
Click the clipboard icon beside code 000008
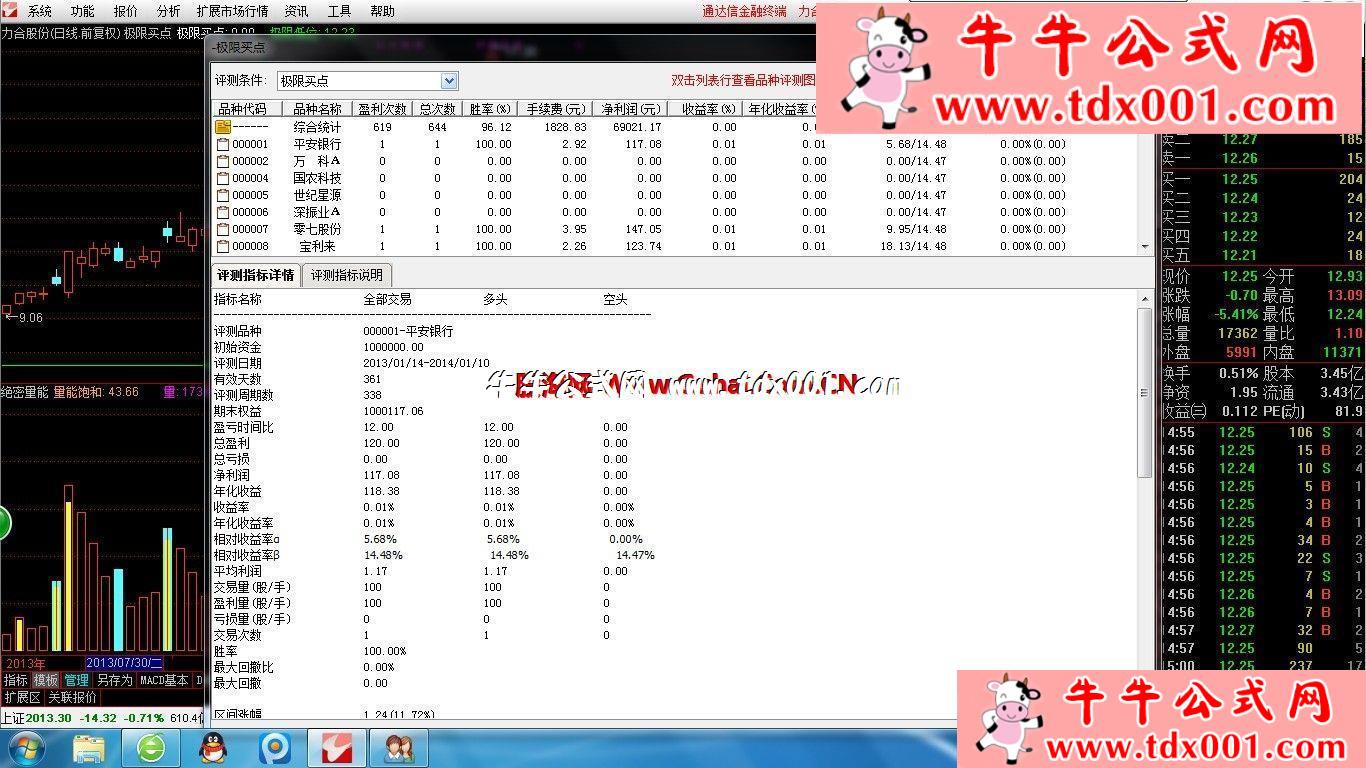(223, 246)
